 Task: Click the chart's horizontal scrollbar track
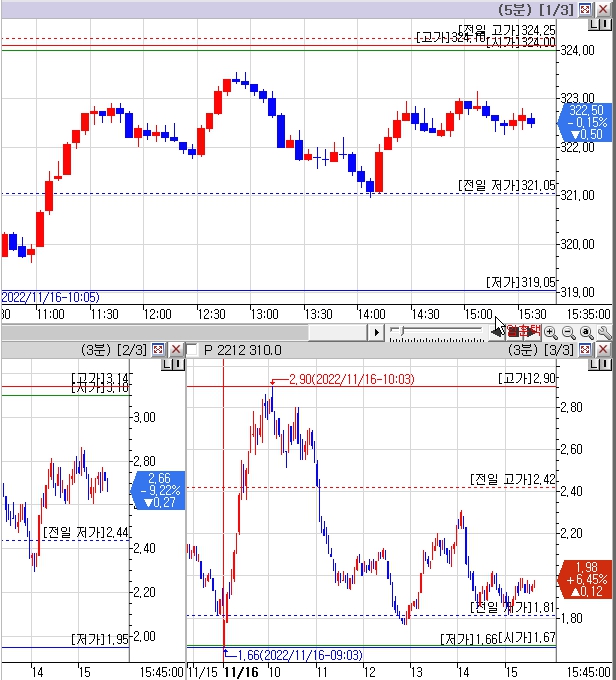click(154, 333)
